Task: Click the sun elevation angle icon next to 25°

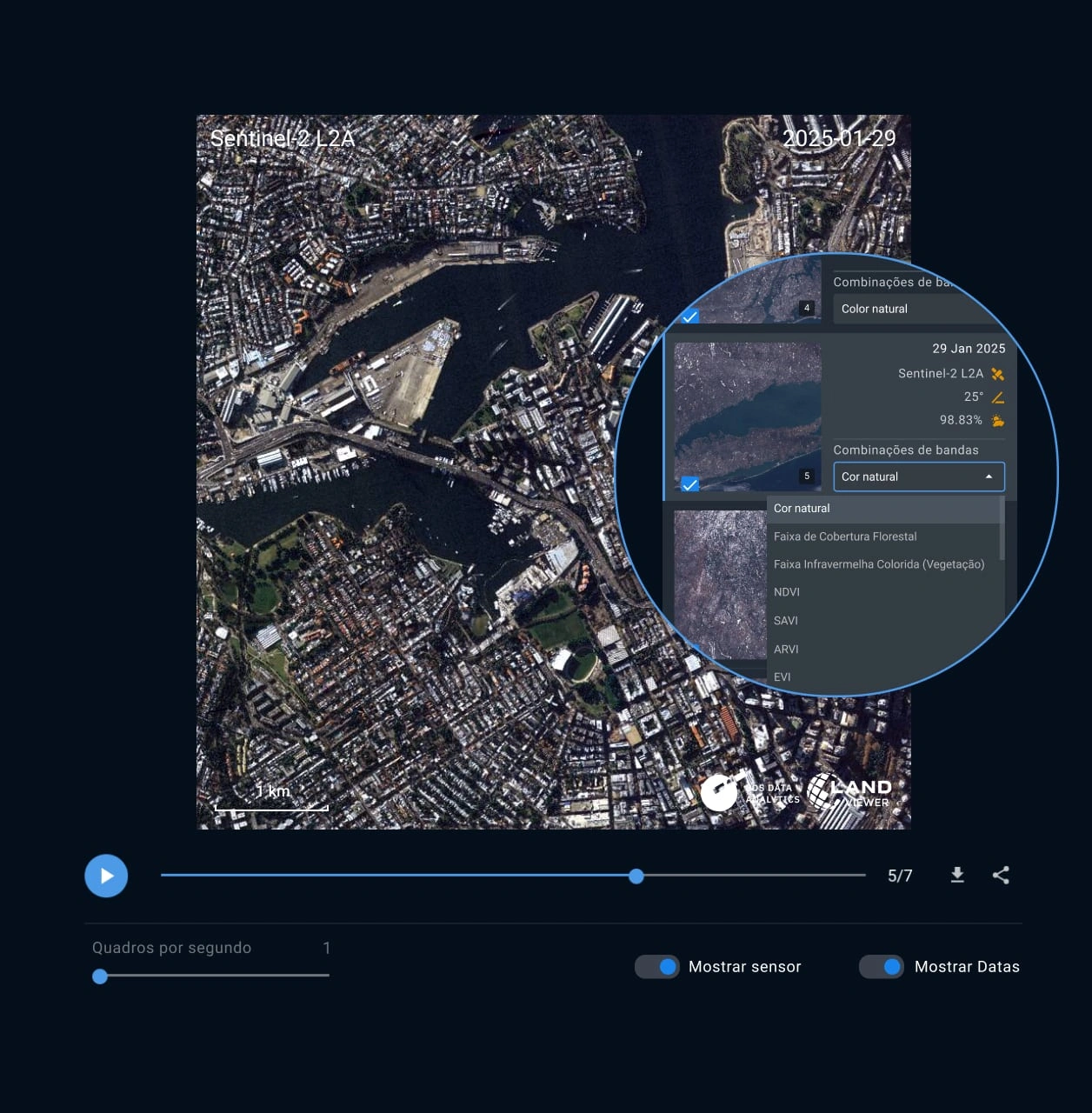Action: point(997,397)
